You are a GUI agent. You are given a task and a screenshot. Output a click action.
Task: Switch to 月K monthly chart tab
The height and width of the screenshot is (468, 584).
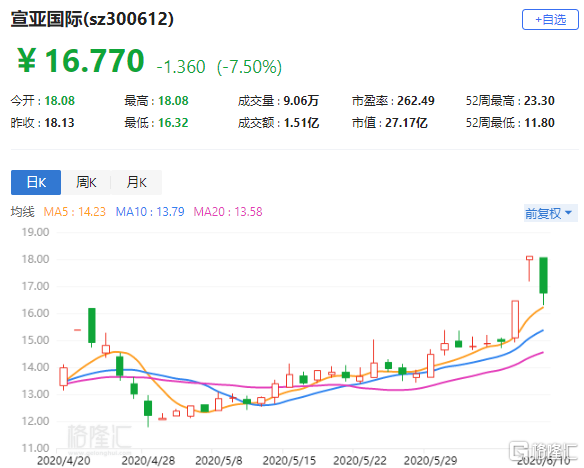(x=136, y=182)
